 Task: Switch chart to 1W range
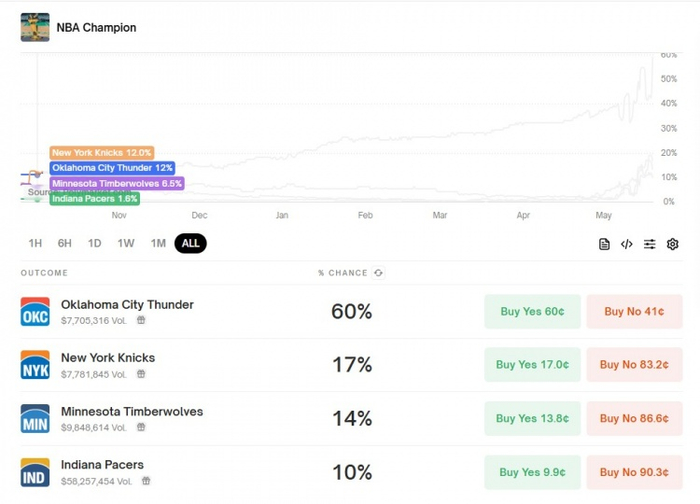(x=126, y=243)
